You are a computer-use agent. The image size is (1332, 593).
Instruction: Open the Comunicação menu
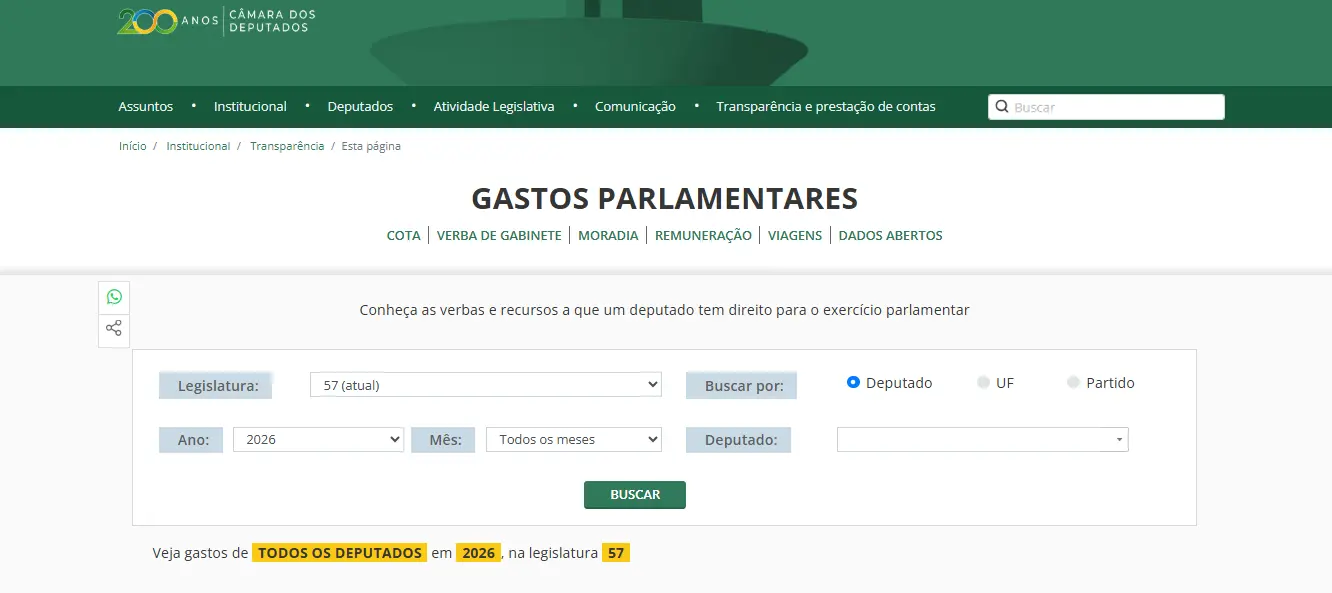[x=635, y=107]
